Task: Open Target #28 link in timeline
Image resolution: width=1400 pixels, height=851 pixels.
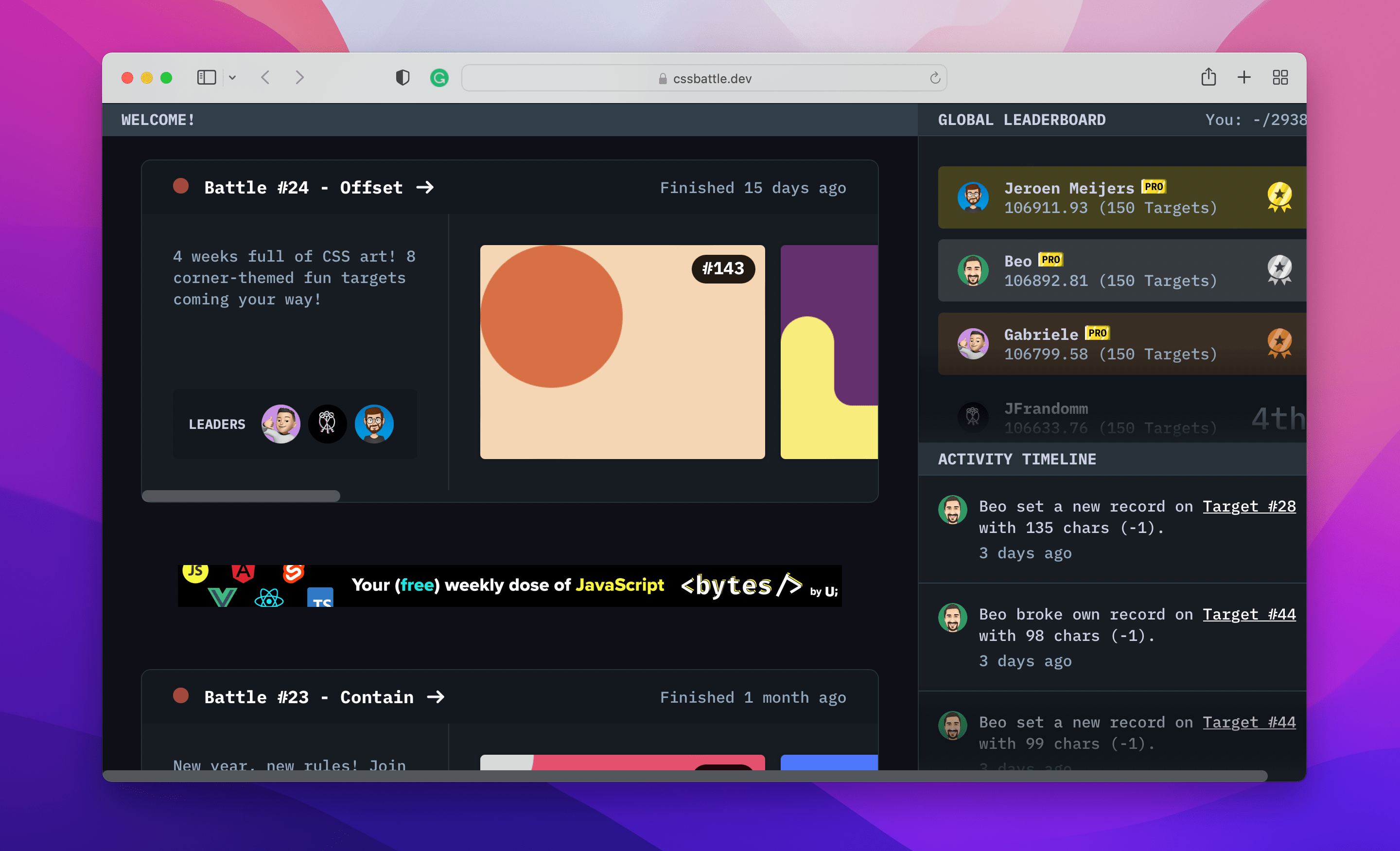Action: point(1249,506)
